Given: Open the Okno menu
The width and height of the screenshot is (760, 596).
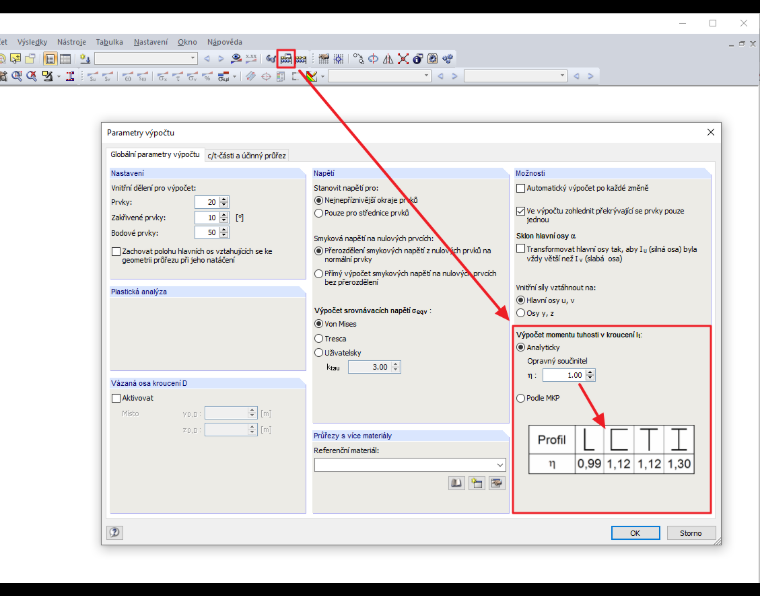Looking at the screenshot, I should coord(187,42).
